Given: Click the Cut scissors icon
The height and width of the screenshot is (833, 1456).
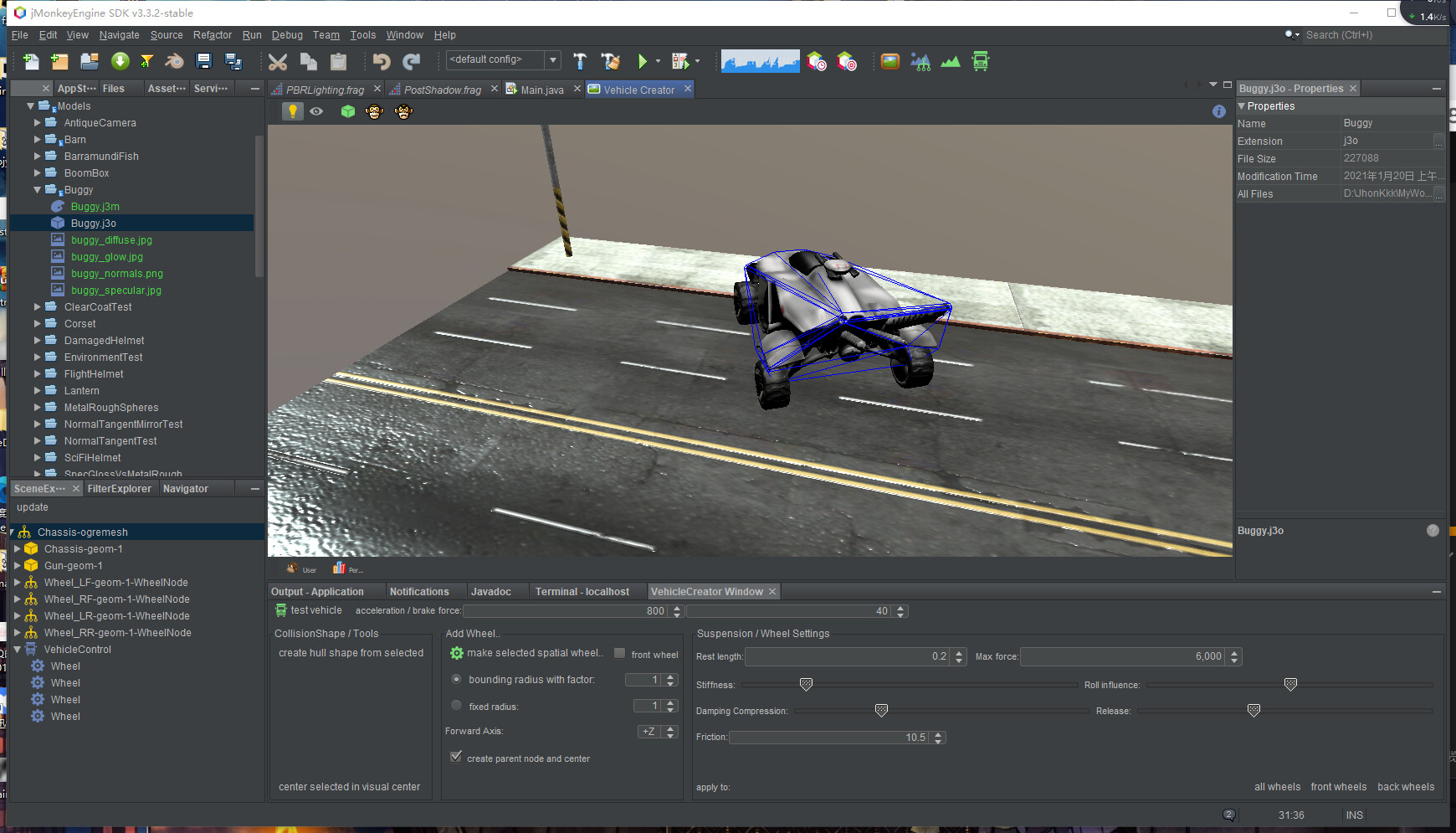Looking at the screenshot, I should [x=278, y=61].
